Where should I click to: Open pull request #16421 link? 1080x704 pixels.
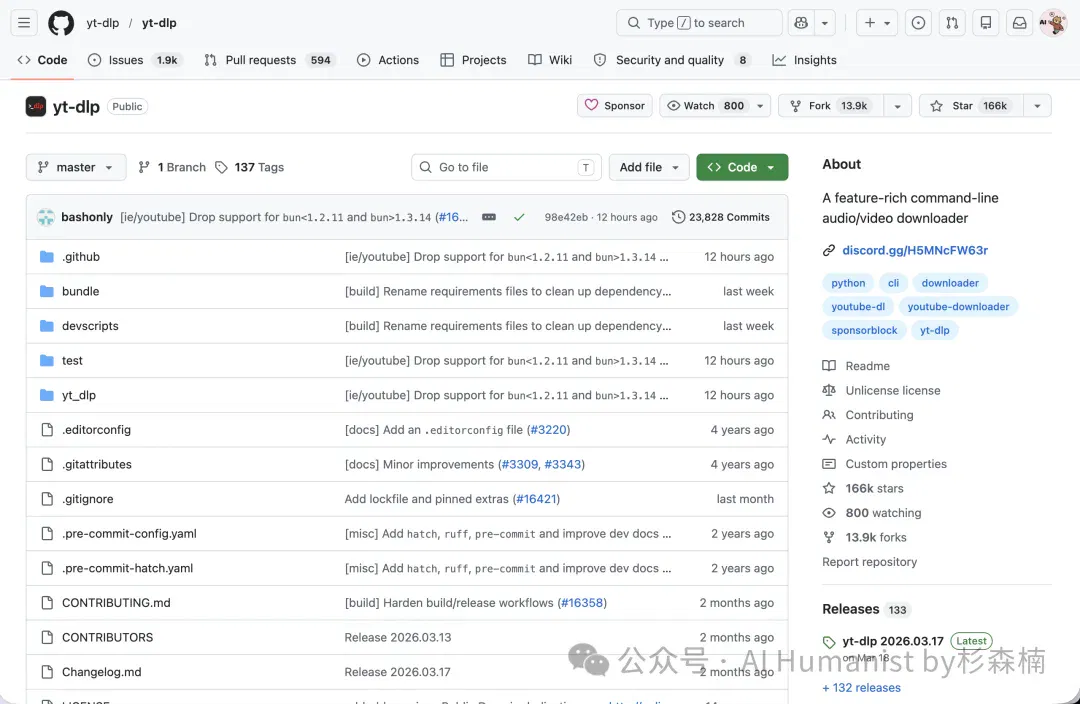pyautogui.click(x=536, y=499)
